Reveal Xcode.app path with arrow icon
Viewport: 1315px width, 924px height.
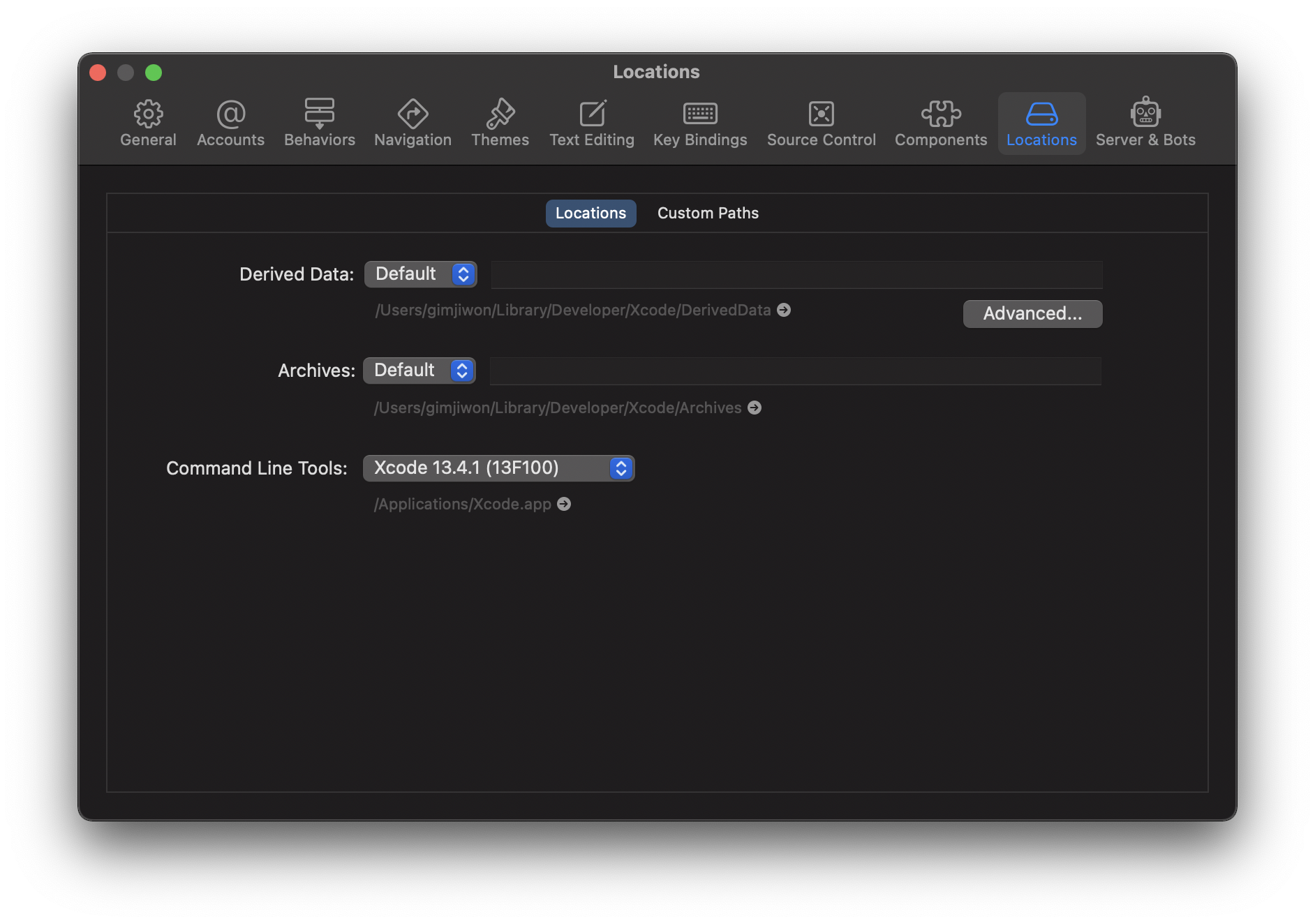coord(564,504)
